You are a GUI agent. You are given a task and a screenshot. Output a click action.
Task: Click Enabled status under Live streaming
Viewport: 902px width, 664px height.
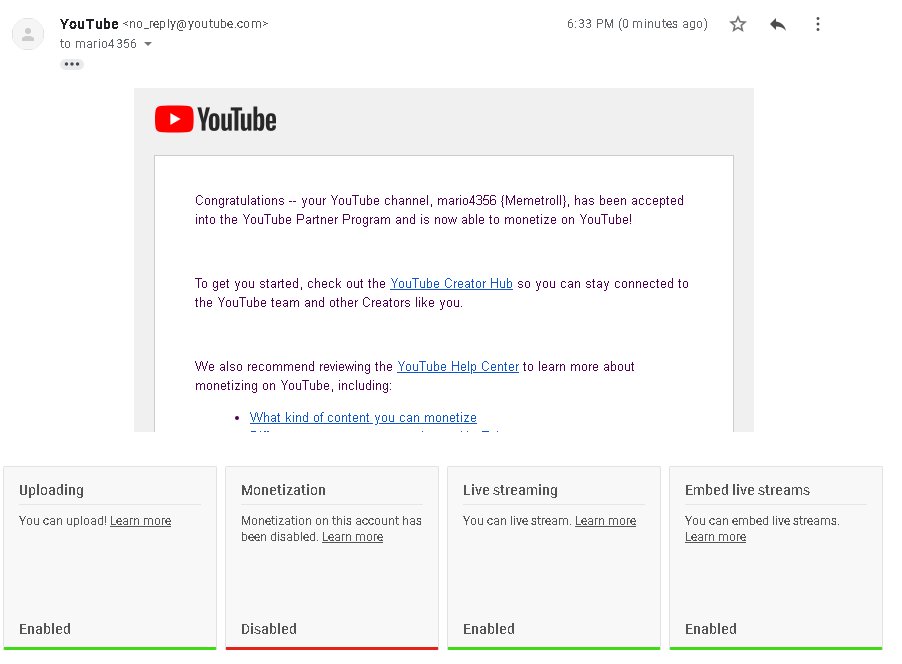click(x=489, y=629)
